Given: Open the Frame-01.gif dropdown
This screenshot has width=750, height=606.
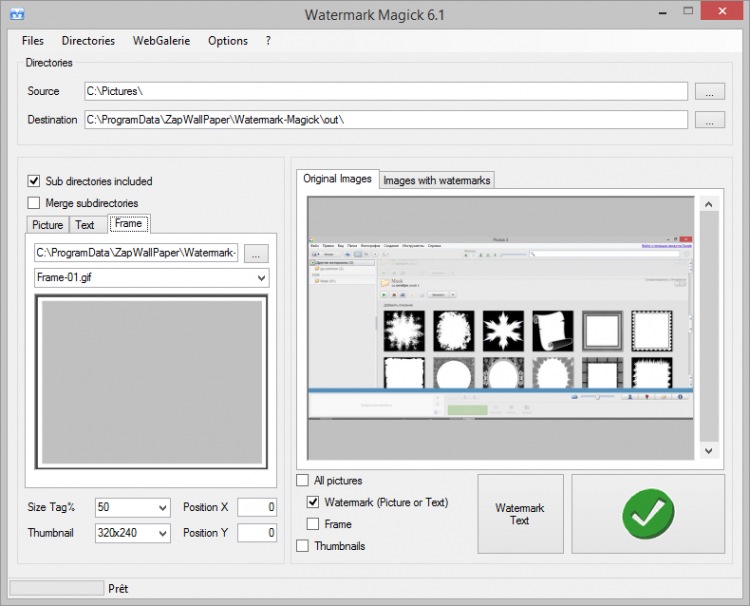Looking at the screenshot, I should point(261,277).
